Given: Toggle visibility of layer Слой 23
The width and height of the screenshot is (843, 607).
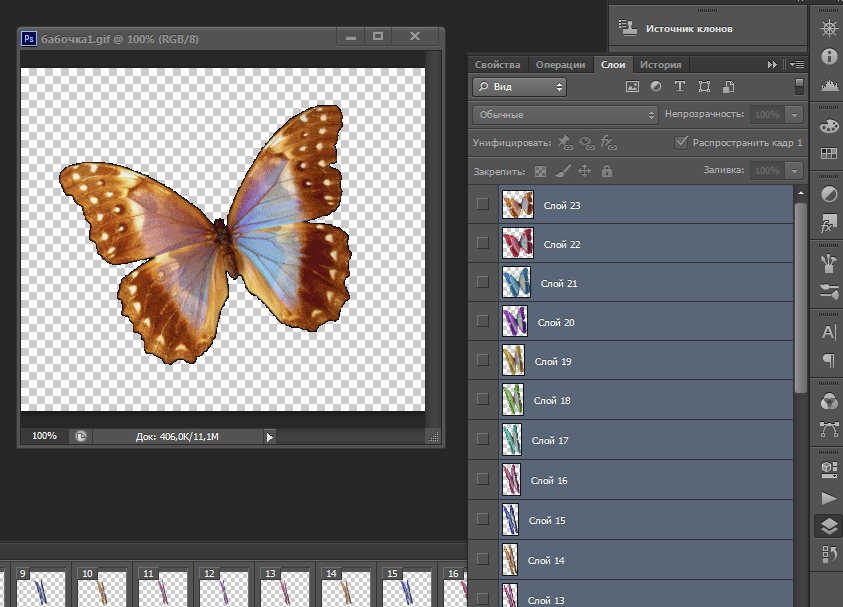Looking at the screenshot, I should [483, 204].
